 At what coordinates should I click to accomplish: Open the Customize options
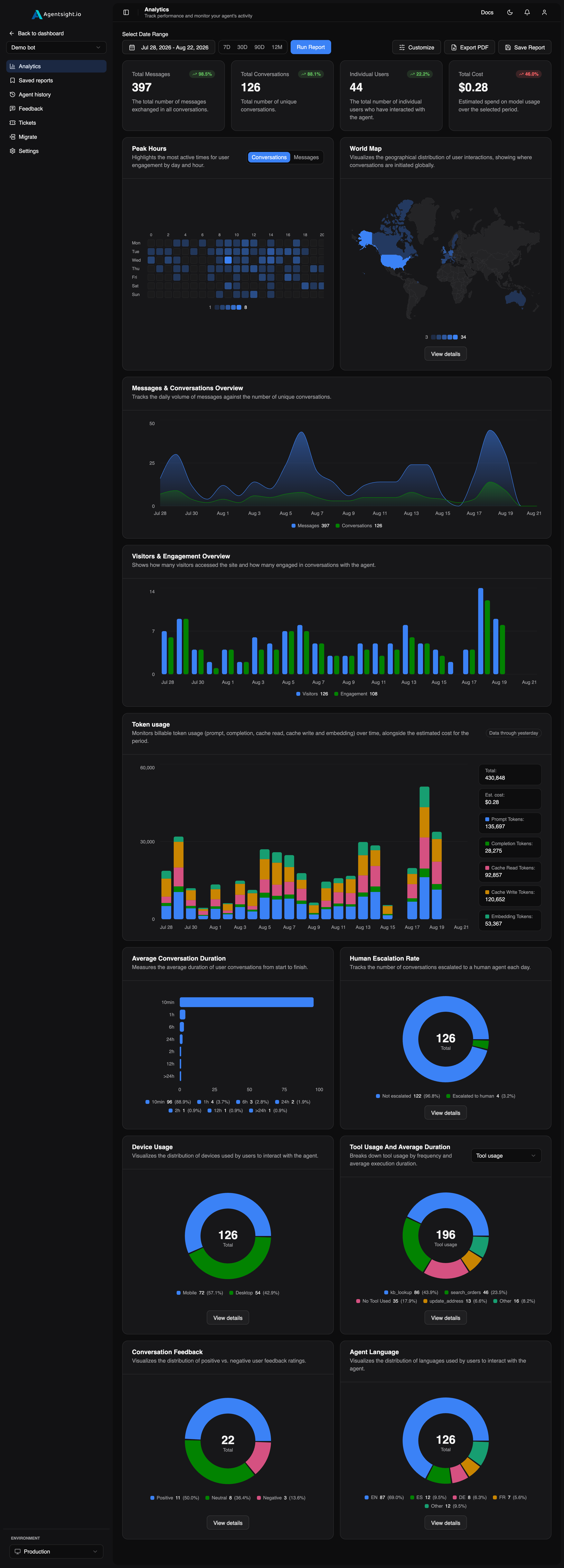tap(417, 47)
